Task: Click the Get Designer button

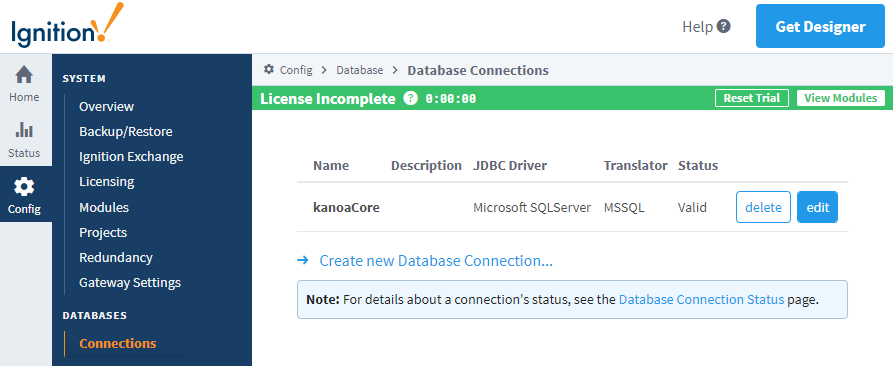Action: (820, 26)
